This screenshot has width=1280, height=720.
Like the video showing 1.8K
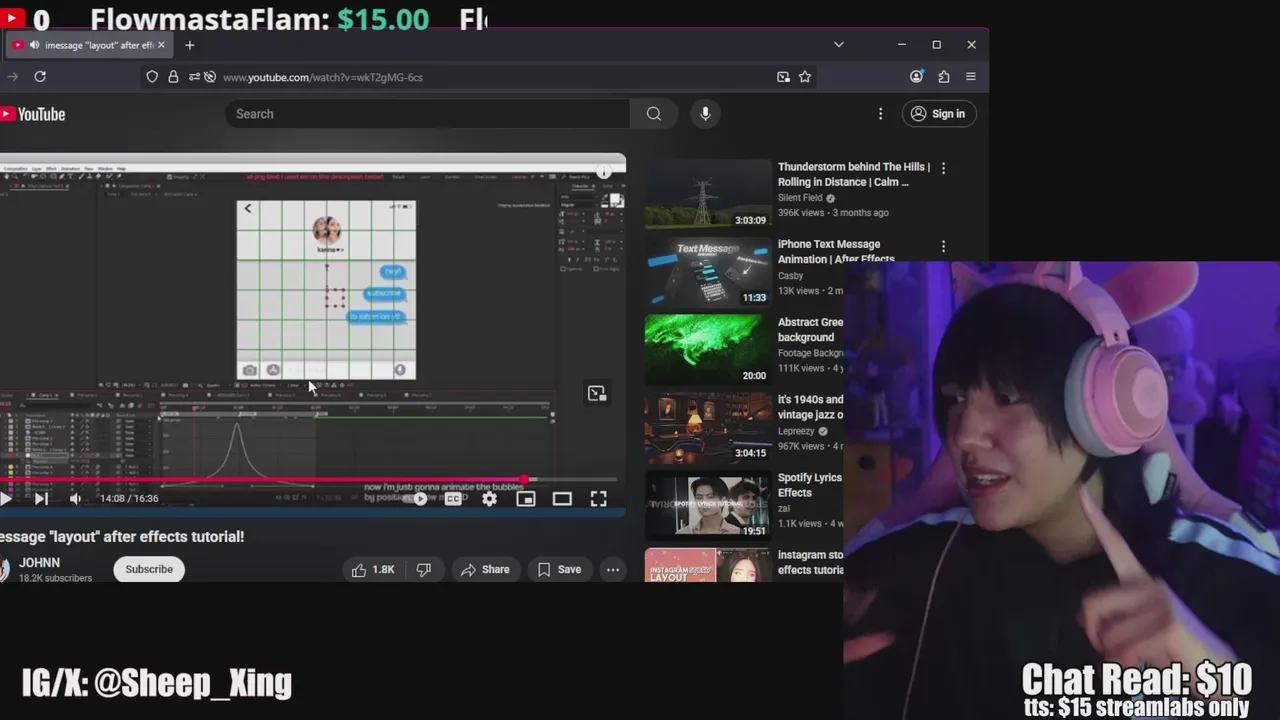pyautogui.click(x=373, y=569)
